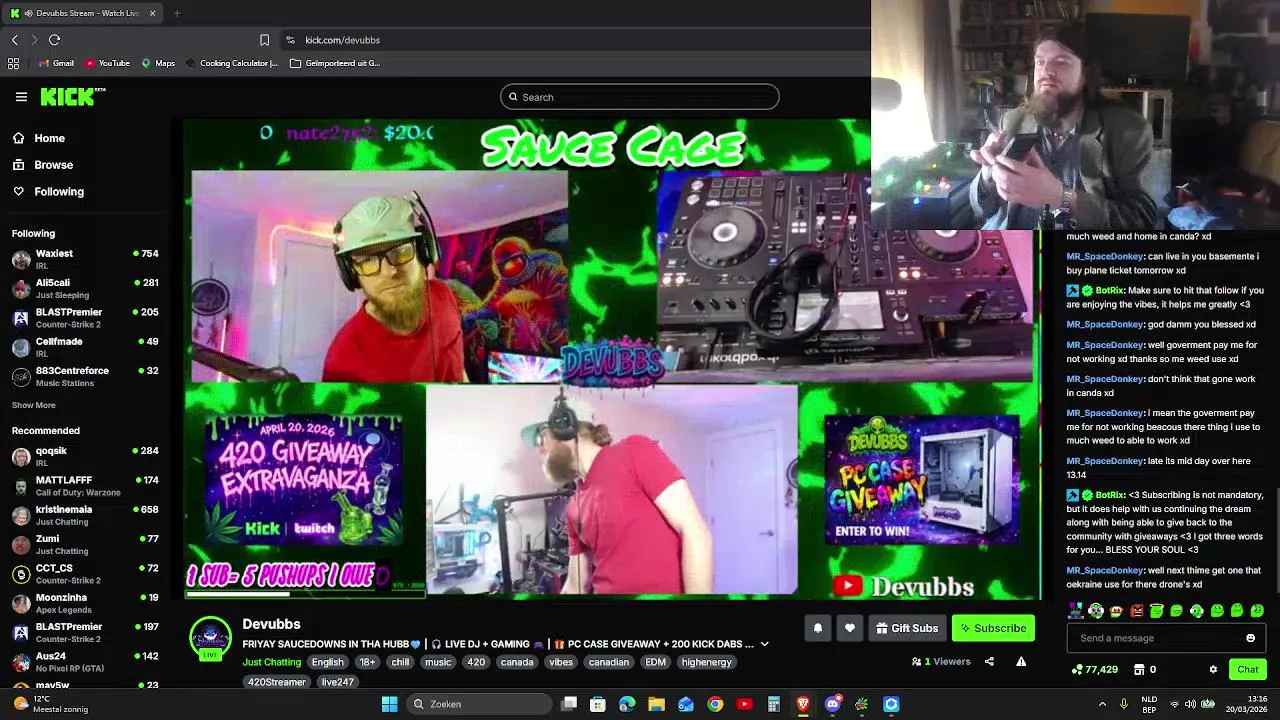Open the Cooking Calculator bookmark
The width and height of the screenshot is (1280, 720).
click(x=232, y=63)
